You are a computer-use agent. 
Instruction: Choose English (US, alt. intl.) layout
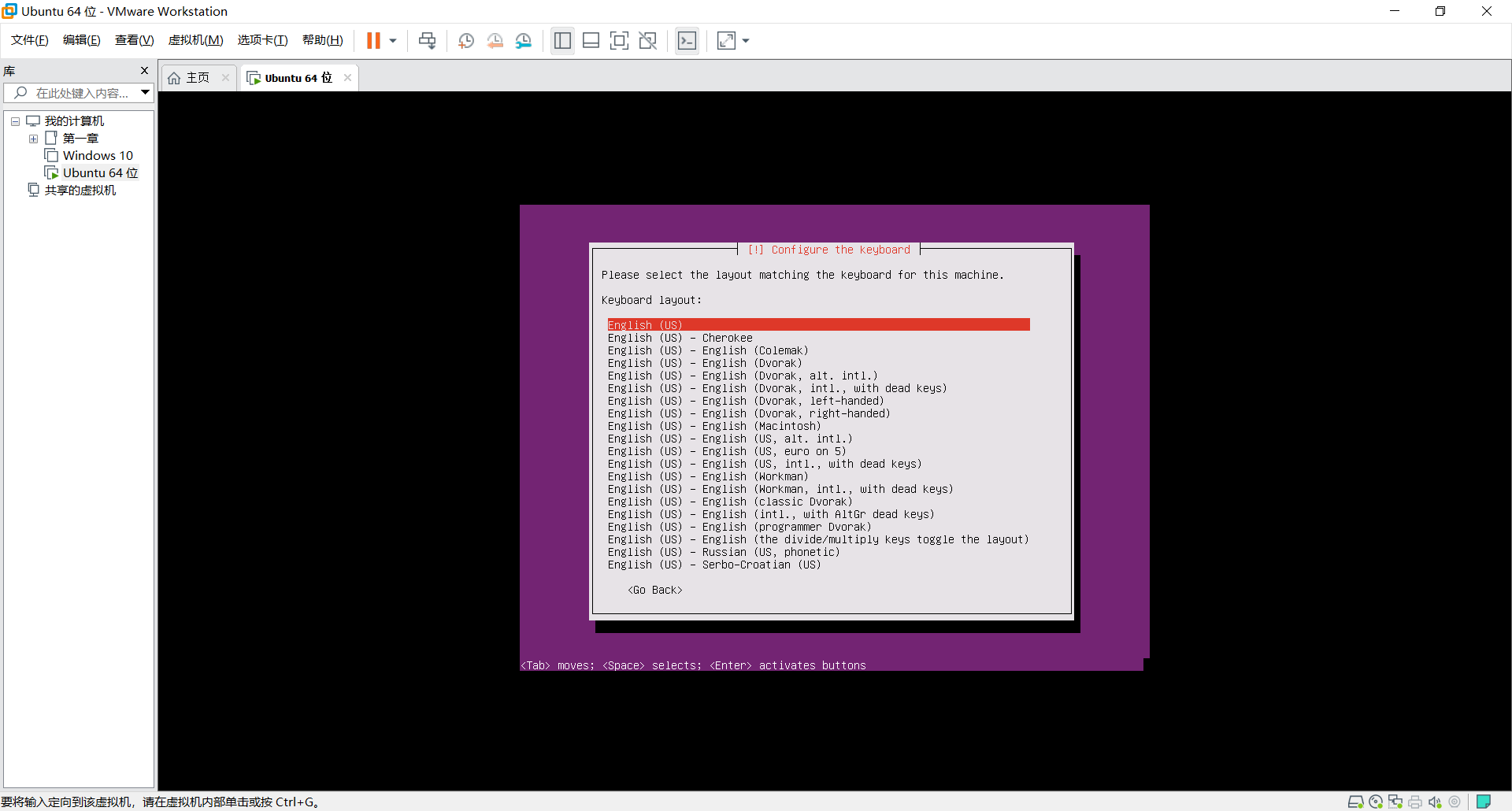click(730, 439)
